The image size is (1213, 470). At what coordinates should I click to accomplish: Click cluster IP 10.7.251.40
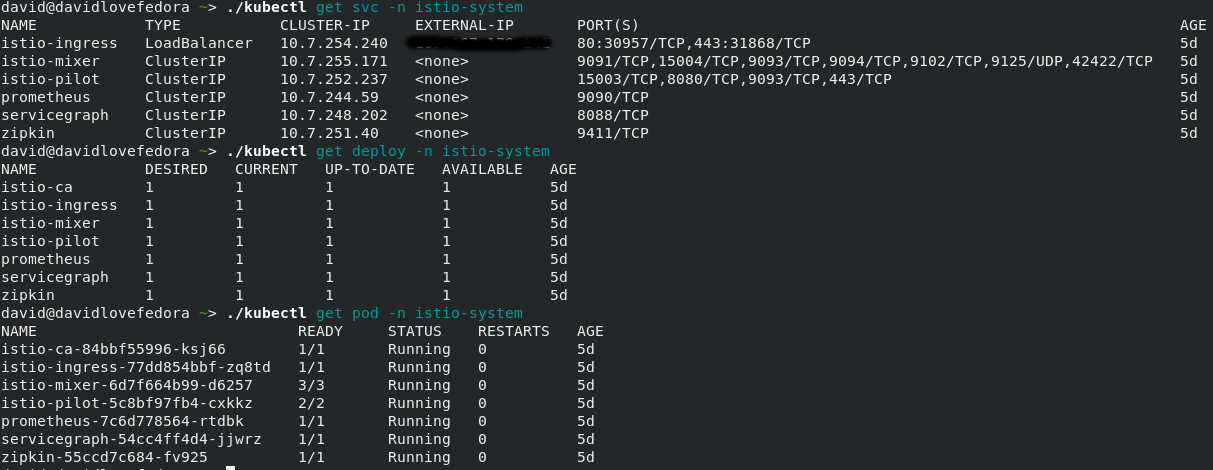pos(329,133)
